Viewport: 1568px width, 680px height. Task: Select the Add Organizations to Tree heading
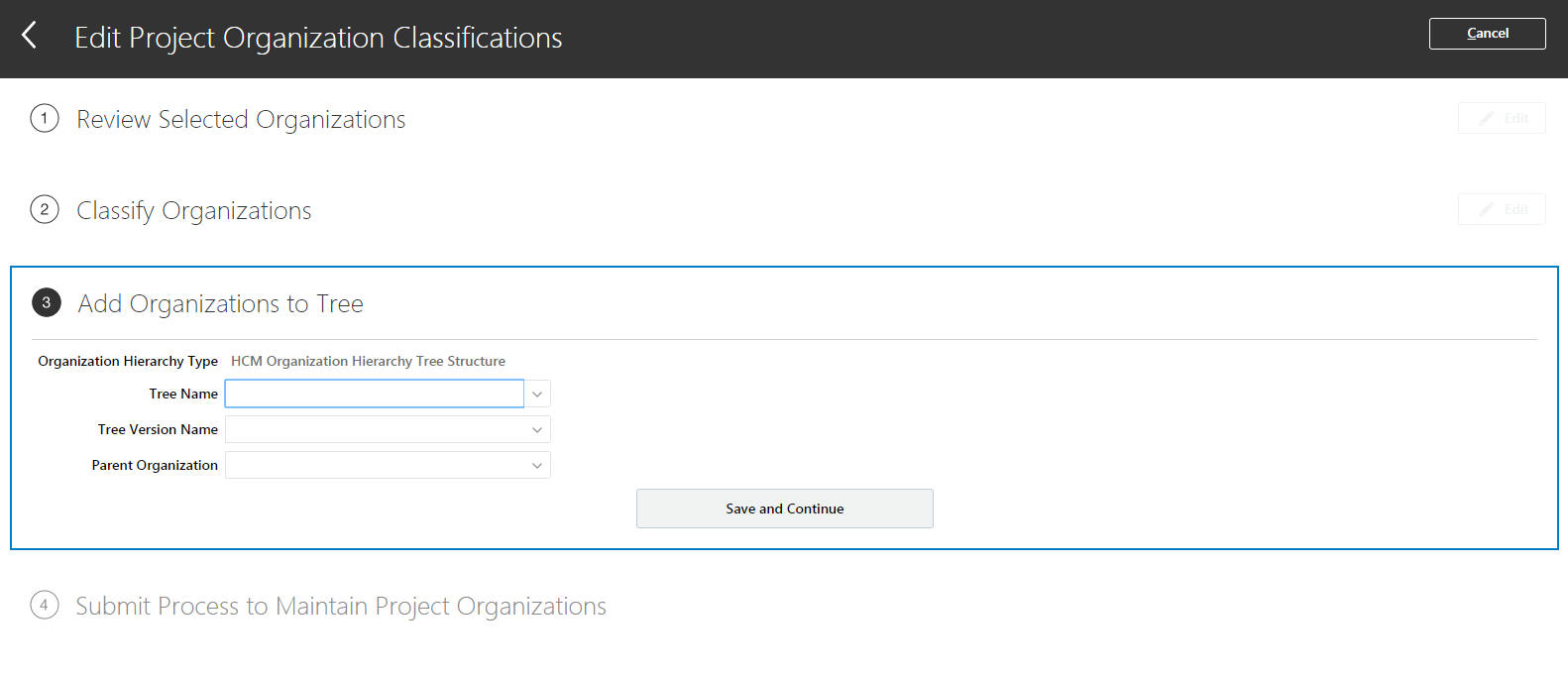pyautogui.click(x=221, y=304)
